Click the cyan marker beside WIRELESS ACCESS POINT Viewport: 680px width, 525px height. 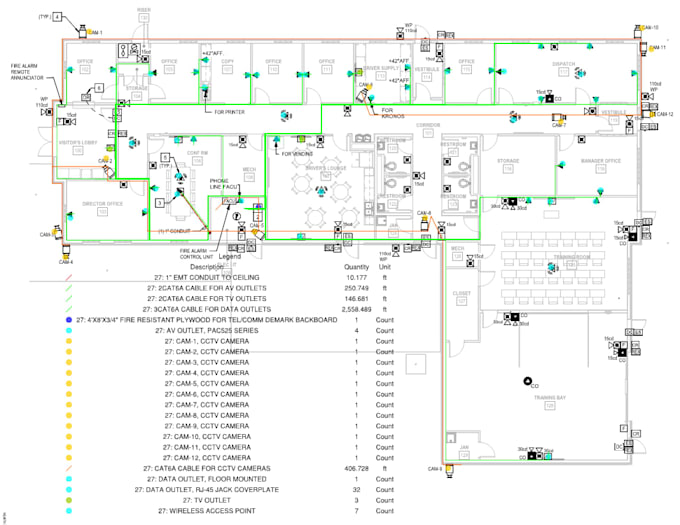click(x=69, y=511)
